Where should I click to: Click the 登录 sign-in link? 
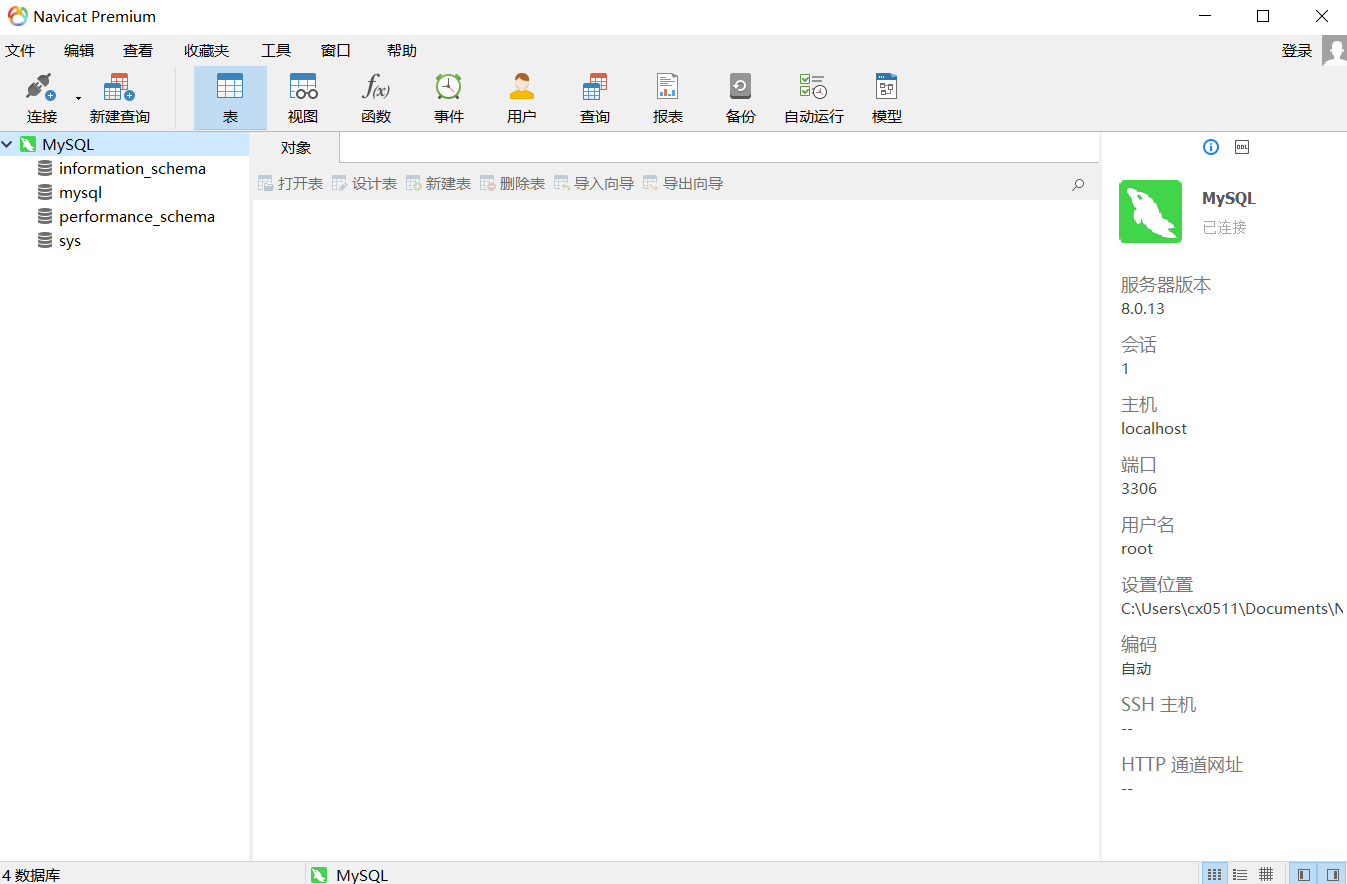coord(1297,50)
